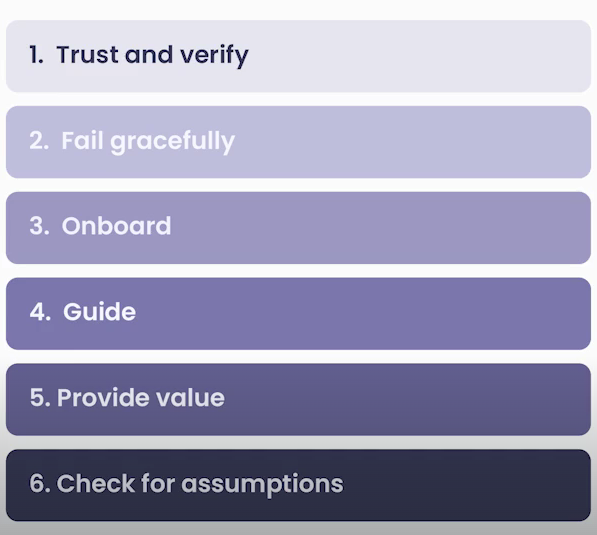Image resolution: width=597 pixels, height=535 pixels.
Task: Click the word verify in the first card
Action: click(214, 56)
